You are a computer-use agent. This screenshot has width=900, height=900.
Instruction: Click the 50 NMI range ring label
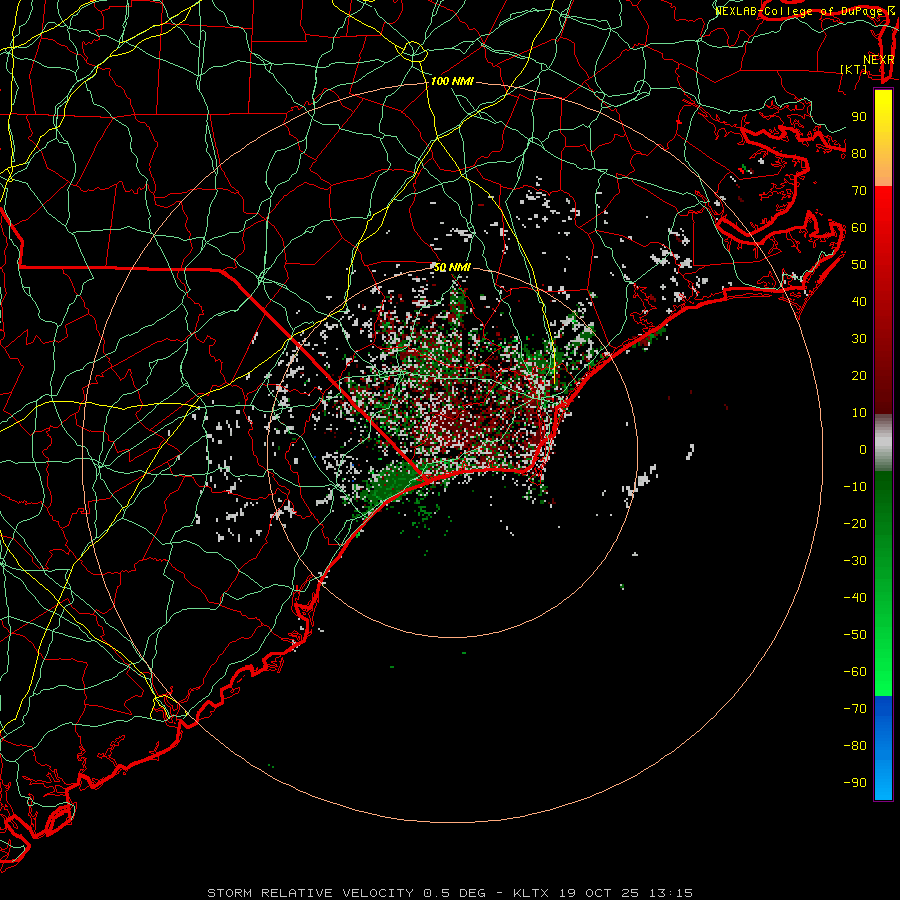452,267
